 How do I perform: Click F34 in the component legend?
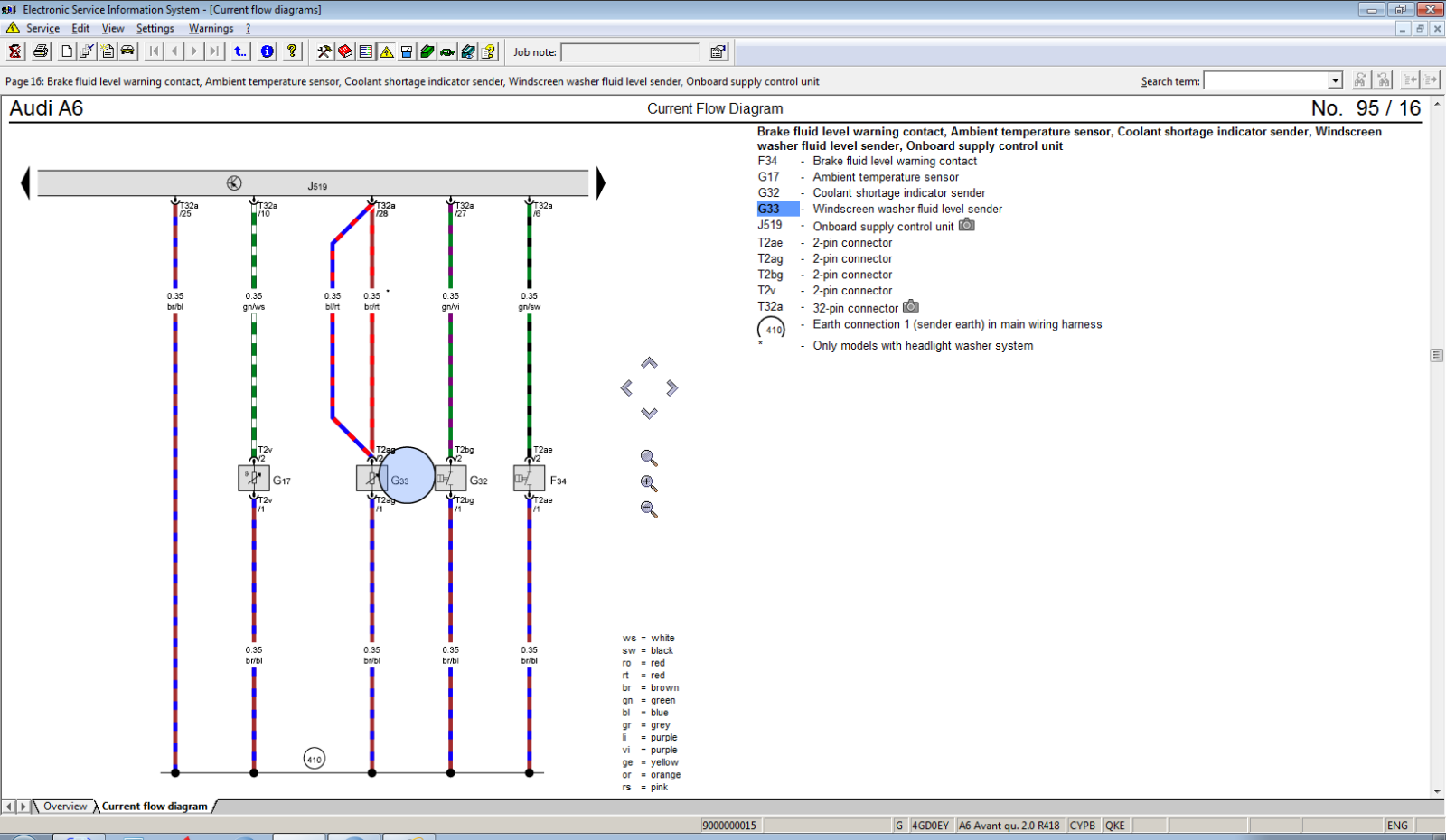click(767, 161)
